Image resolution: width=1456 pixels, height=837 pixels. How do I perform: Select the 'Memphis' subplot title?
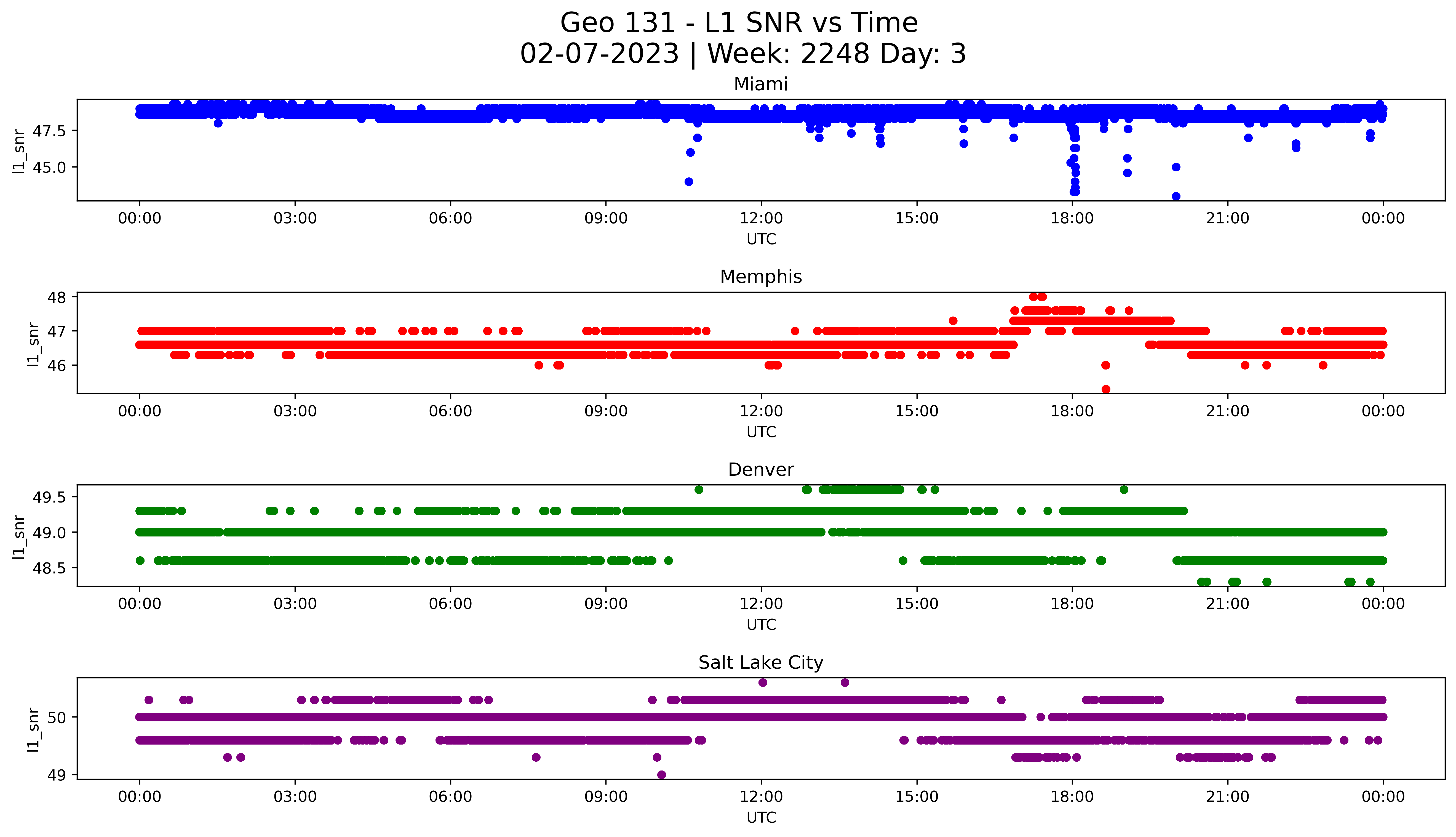point(760,277)
